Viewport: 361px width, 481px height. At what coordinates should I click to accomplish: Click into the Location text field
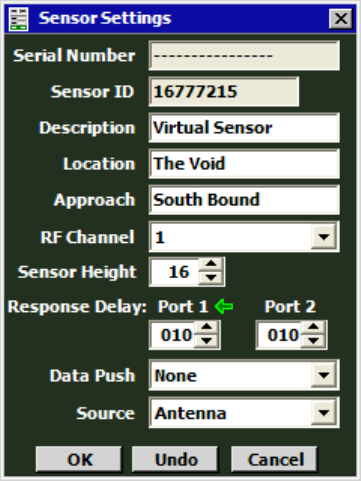coord(244,164)
